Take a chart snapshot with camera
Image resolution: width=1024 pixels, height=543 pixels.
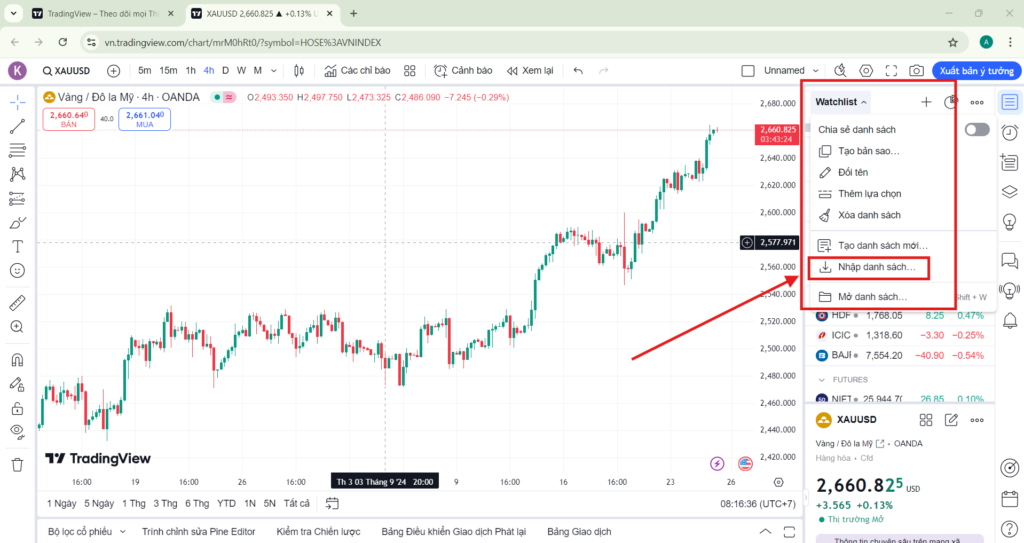[x=916, y=71]
